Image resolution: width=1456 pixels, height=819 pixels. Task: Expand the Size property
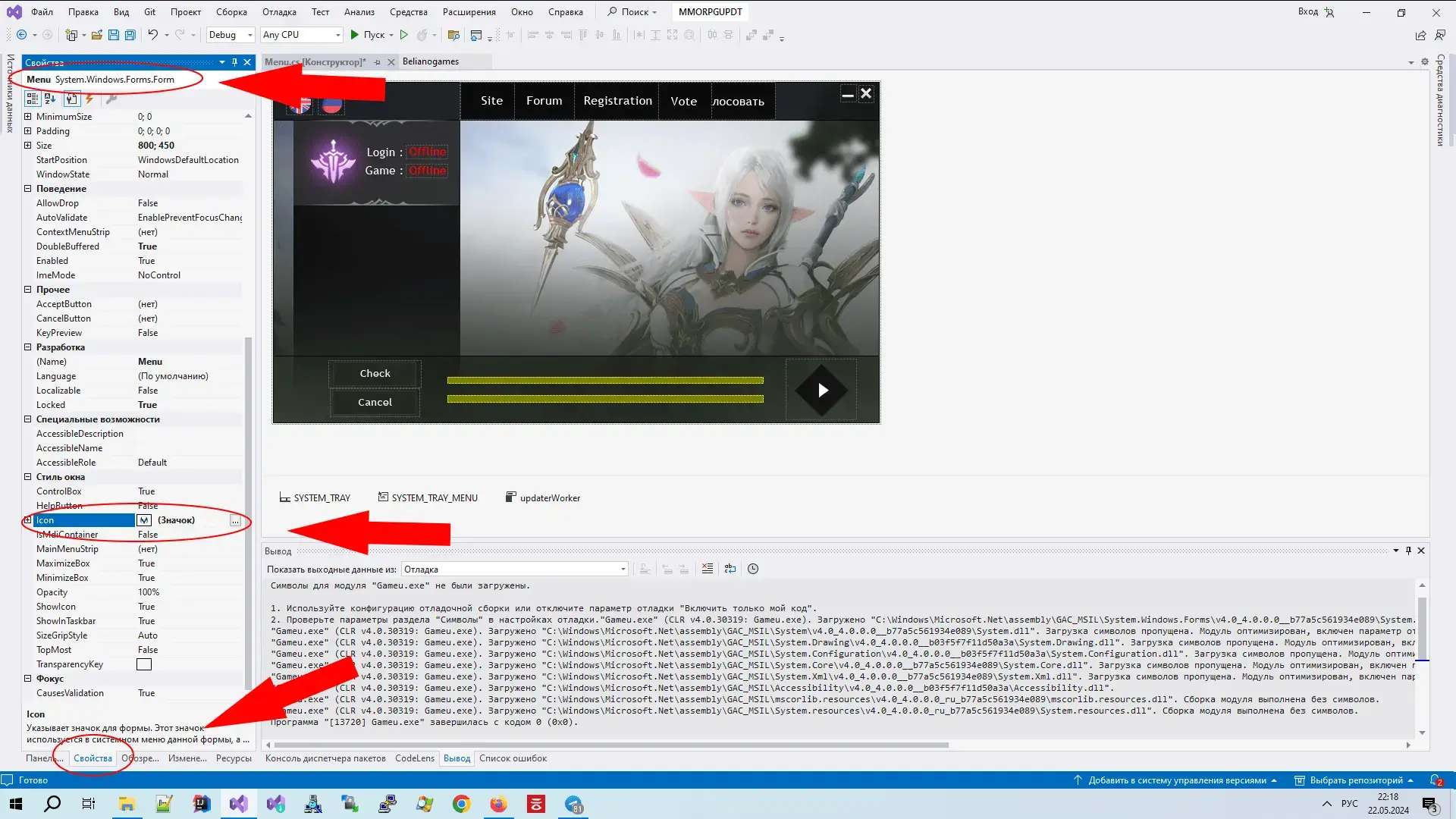pos(28,146)
